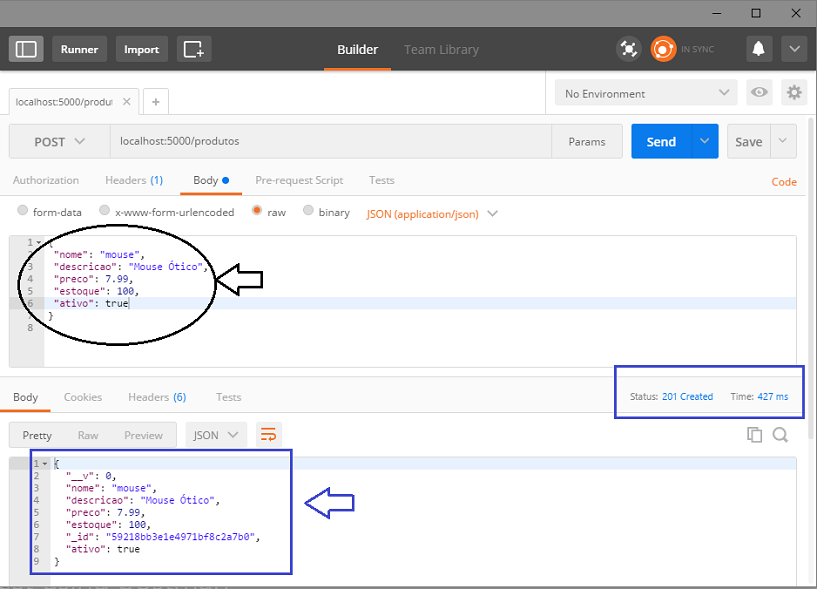Image resolution: width=817 pixels, height=589 pixels.
Task: Change the JSON (application/json) content type
Action: pos(432,214)
